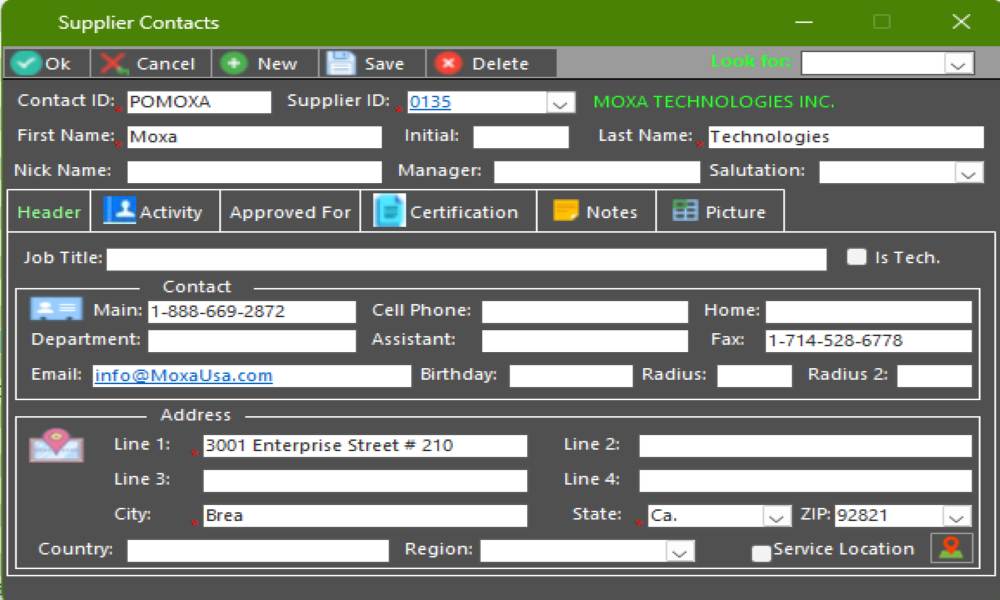Expand the State dropdown
Viewport: 1000px width, 600px height.
tap(777, 517)
